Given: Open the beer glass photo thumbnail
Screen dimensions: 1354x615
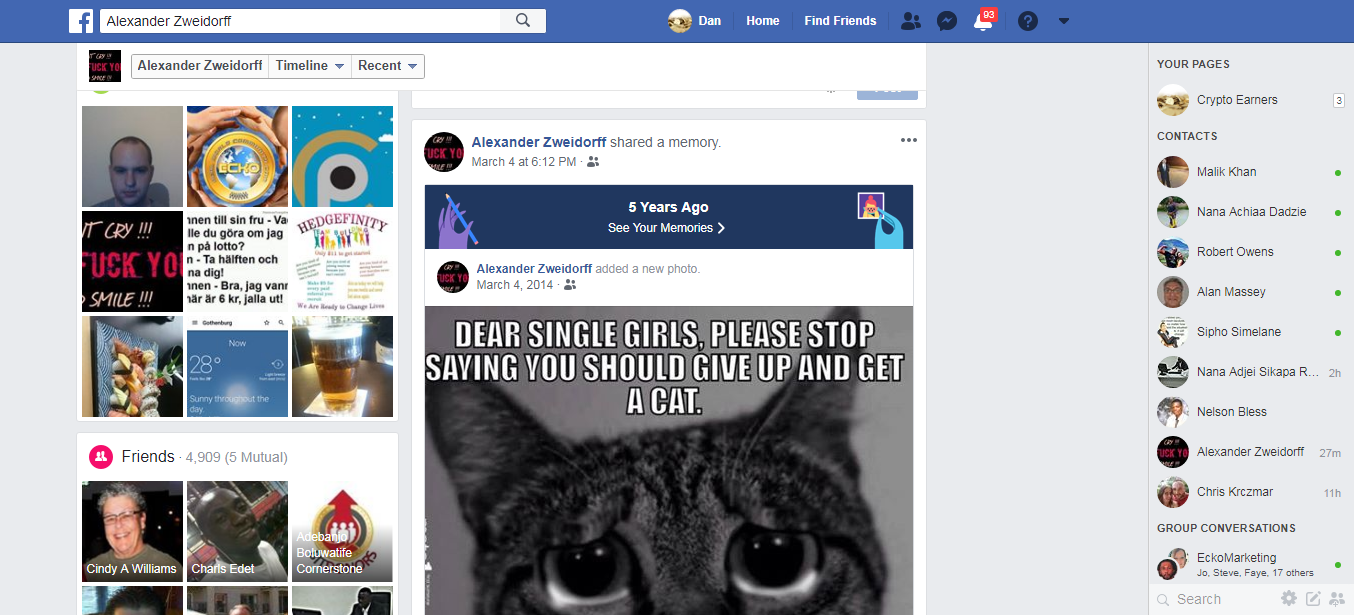Looking at the screenshot, I should click(x=342, y=367).
